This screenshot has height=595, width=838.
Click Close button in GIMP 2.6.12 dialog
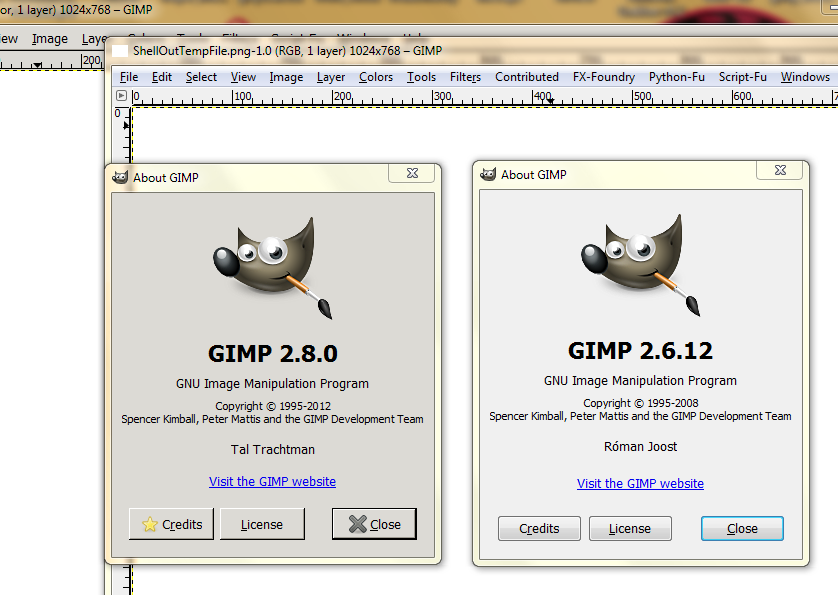click(x=742, y=528)
